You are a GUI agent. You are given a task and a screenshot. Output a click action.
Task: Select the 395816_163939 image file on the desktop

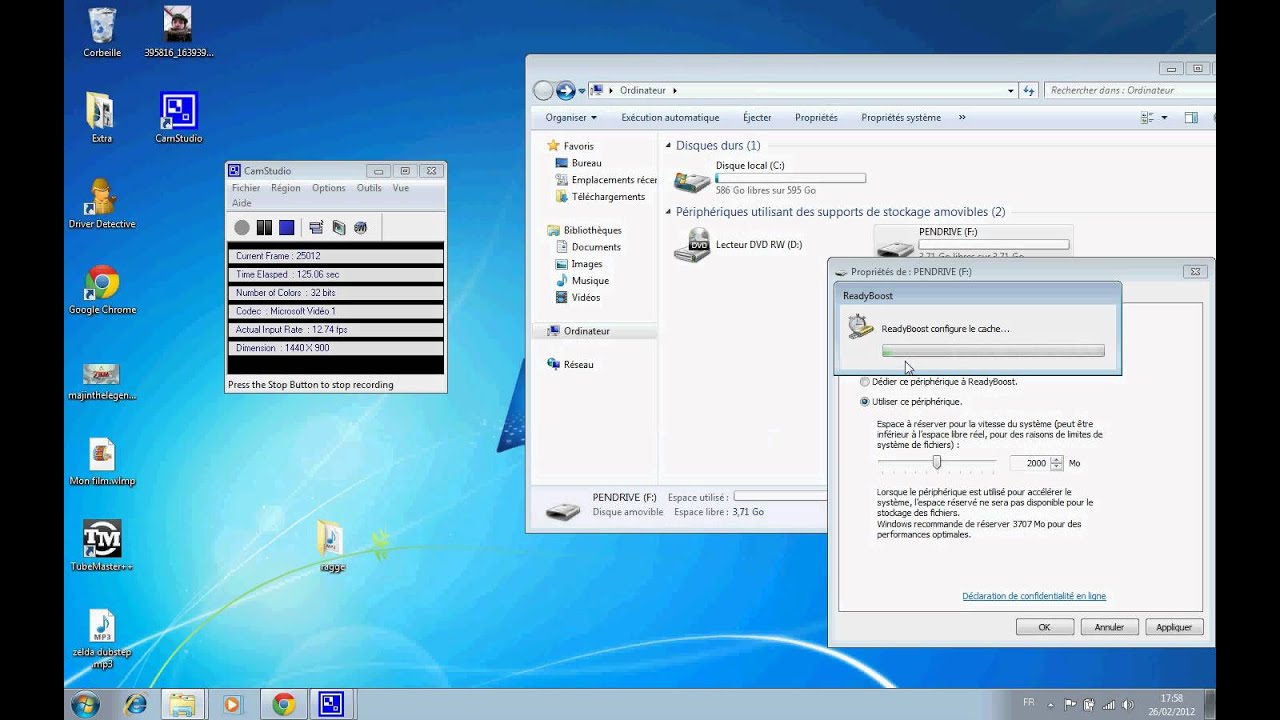pyautogui.click(x=178, y=32)
